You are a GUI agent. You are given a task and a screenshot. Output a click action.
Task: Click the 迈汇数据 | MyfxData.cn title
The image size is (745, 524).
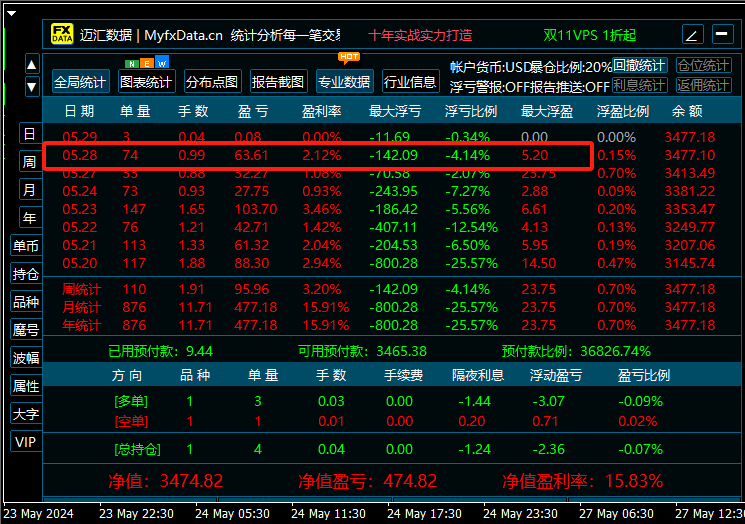click(x=151, y=35)
